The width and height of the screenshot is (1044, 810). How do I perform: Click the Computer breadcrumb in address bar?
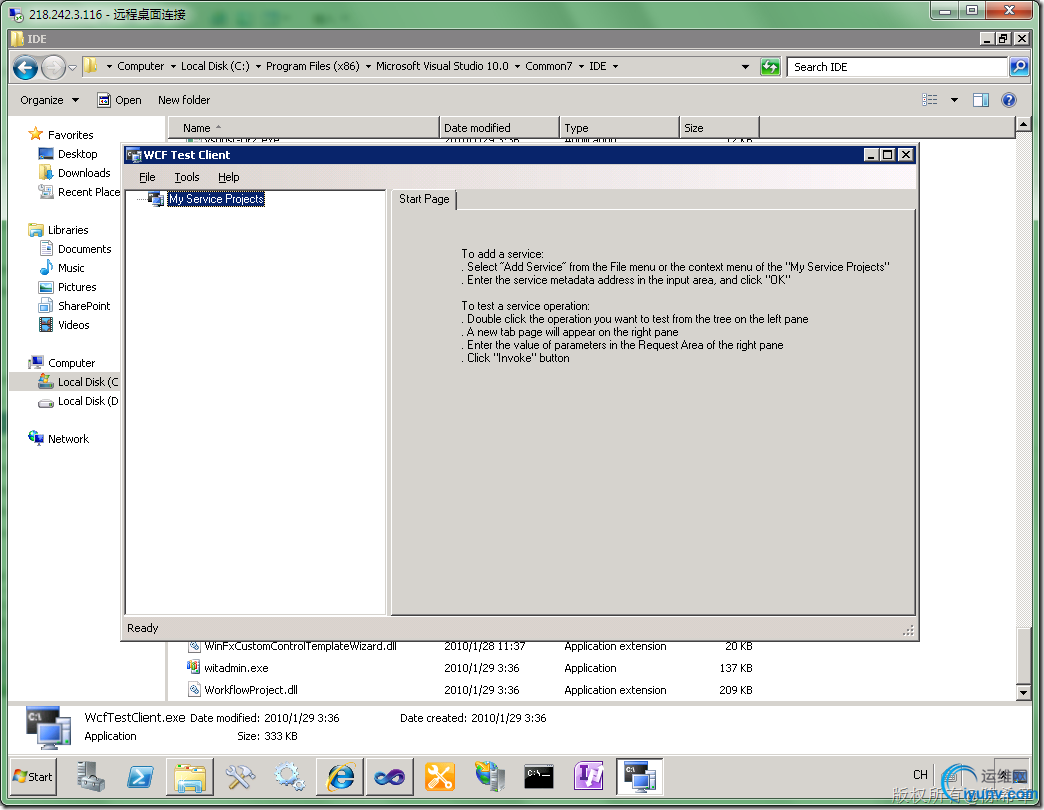point(140,66)
